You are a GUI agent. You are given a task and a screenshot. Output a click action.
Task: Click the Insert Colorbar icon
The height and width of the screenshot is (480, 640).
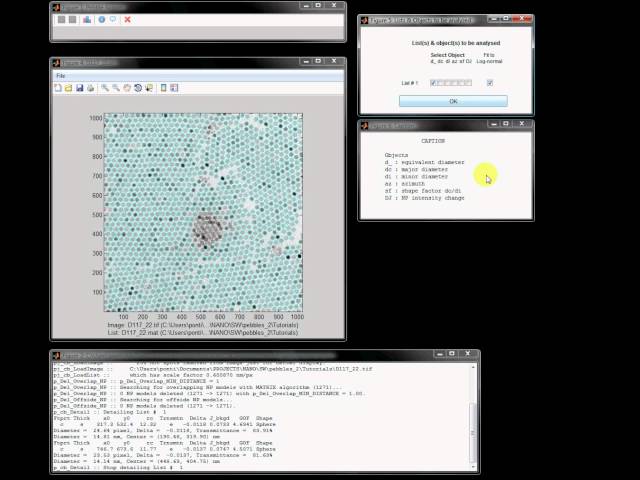coord(164,88)
